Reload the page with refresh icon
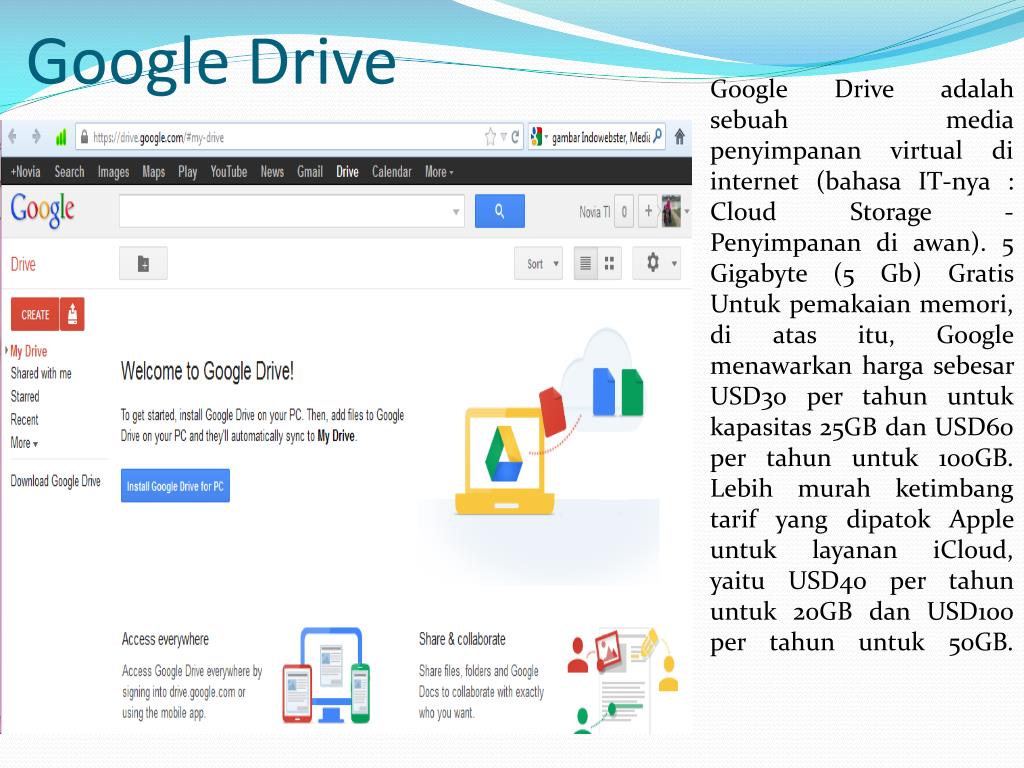The image size is (1024, 768). click(x=515, y=137)
